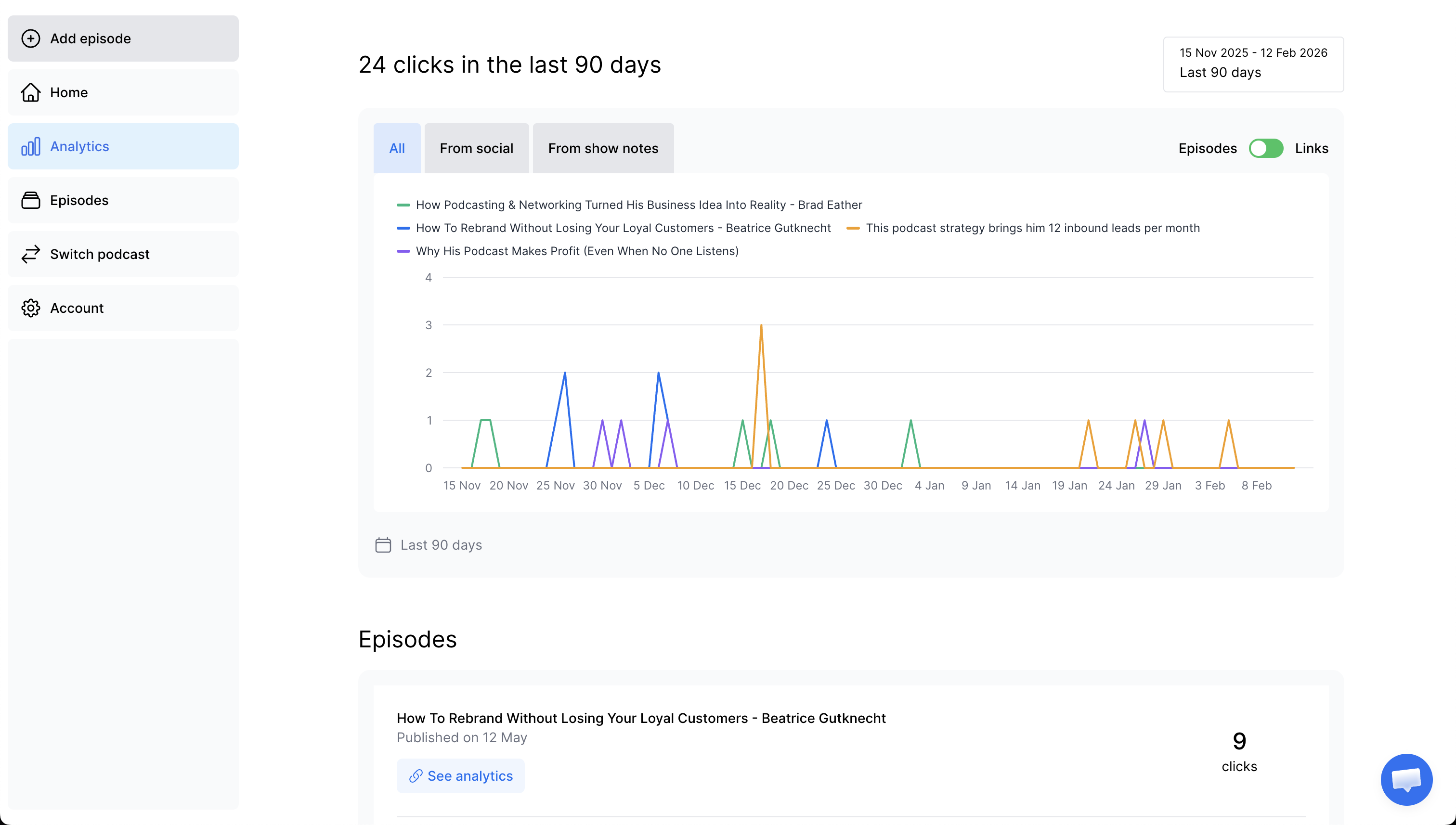Click the See analytics link
This screenshot has width=1456, height=825.
pos(460,776)
